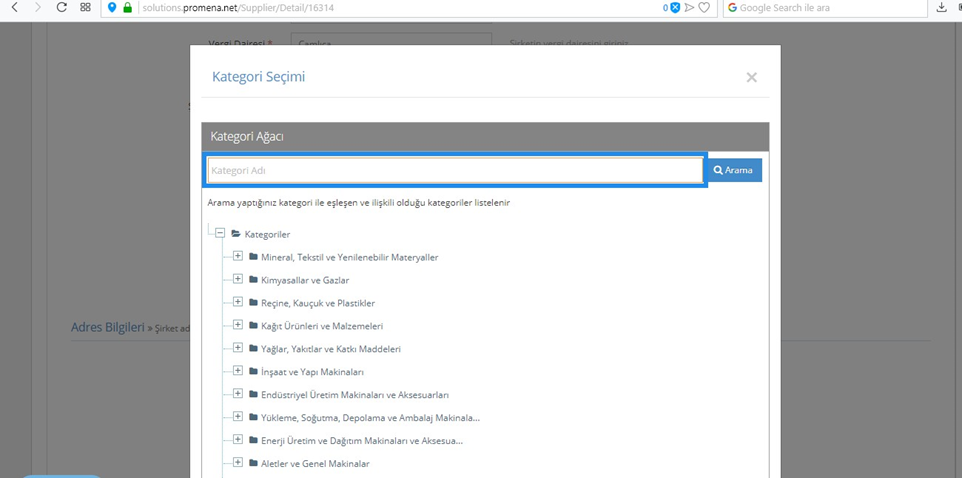Go back with the browser back arrow
Viewport: 962px width, 478px height.
[15, 8]
